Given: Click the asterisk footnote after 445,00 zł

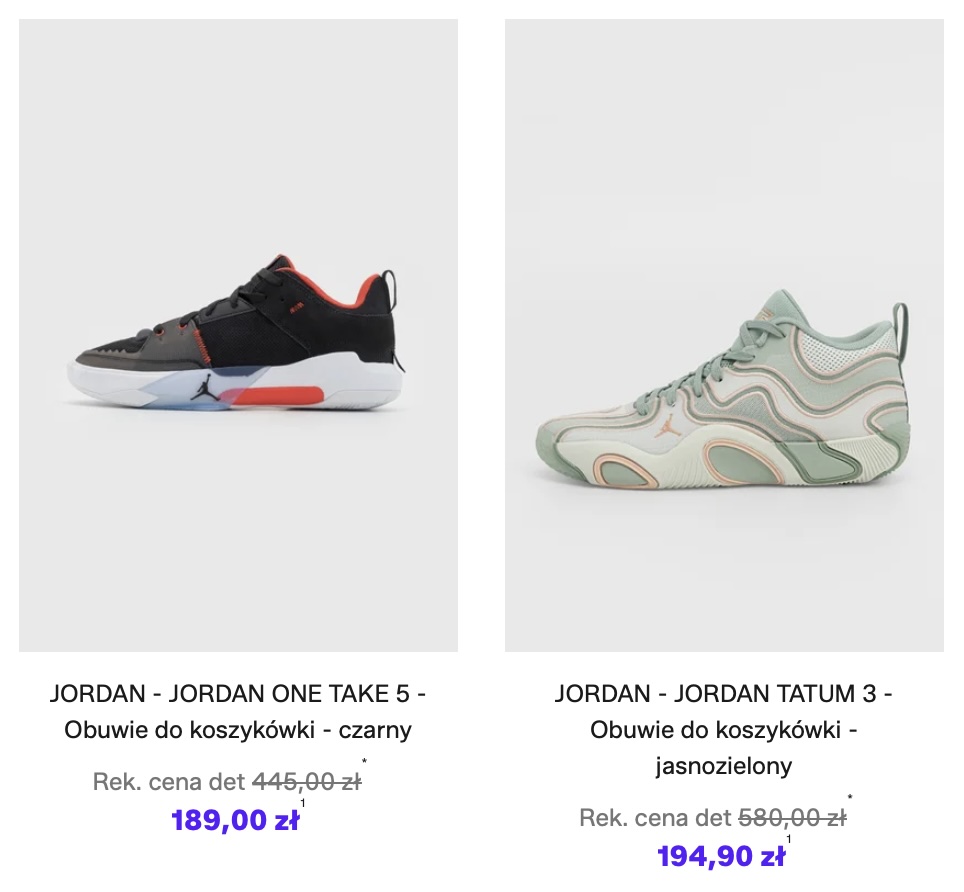Looking at the screenshot, I should tap(365, 762).
